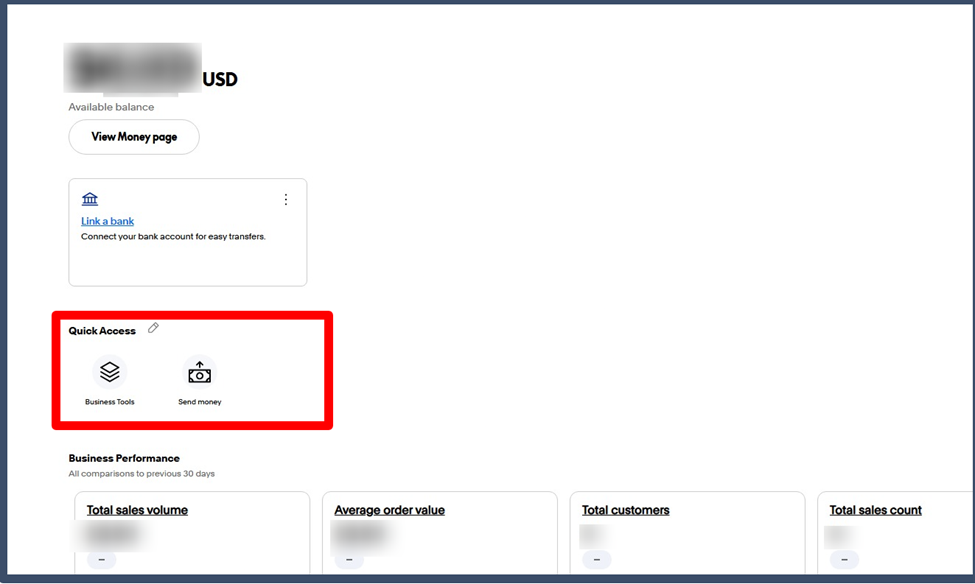Screen dimensions: 975x584
Task: Click the dash badge under Total customers
Action: point(597,560)
